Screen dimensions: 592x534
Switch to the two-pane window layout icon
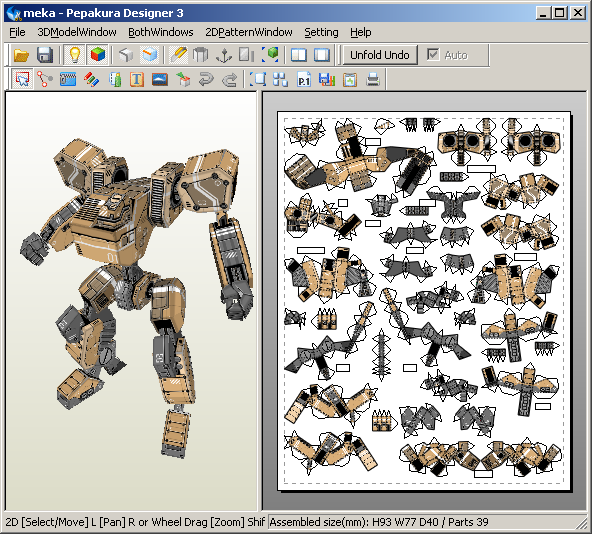[298, 55]
